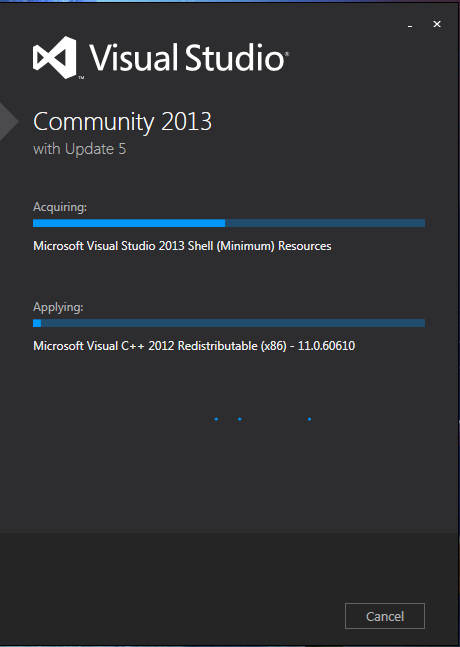Select the 'Community 2013' heading text

123,122
